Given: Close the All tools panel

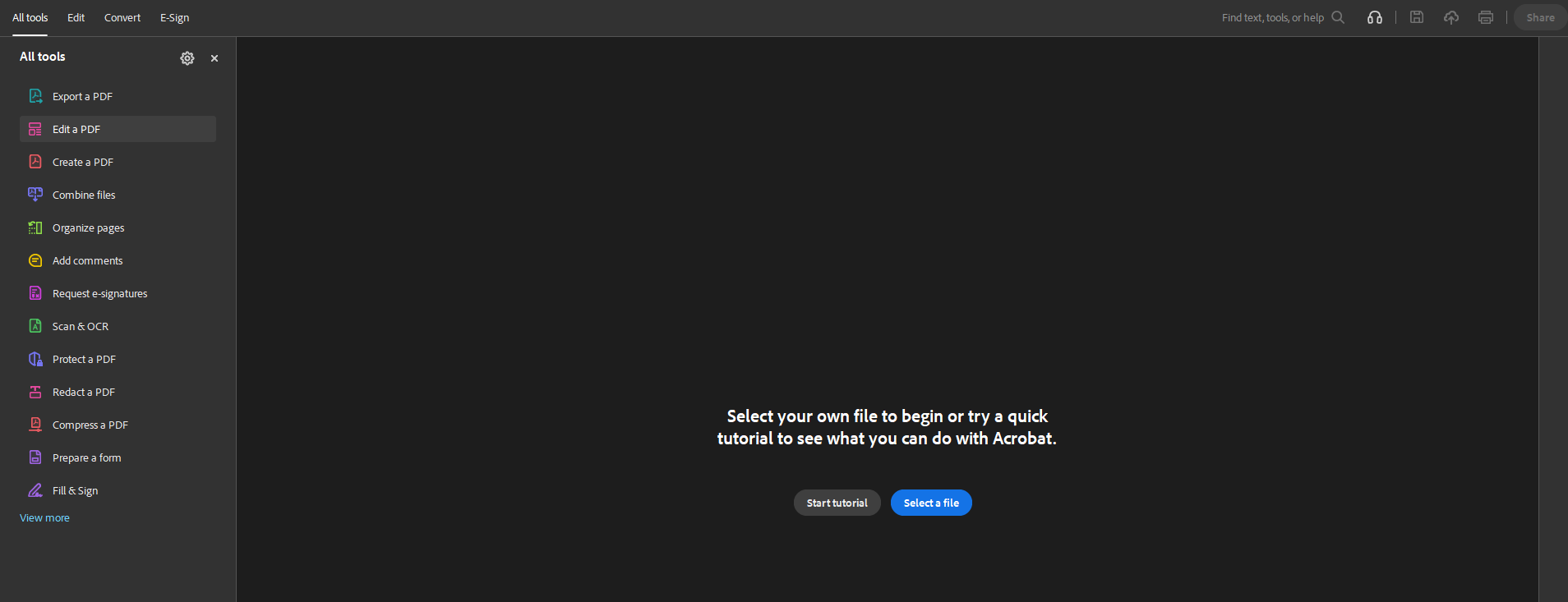Looking at the screenshot, I should click(214, 58).
